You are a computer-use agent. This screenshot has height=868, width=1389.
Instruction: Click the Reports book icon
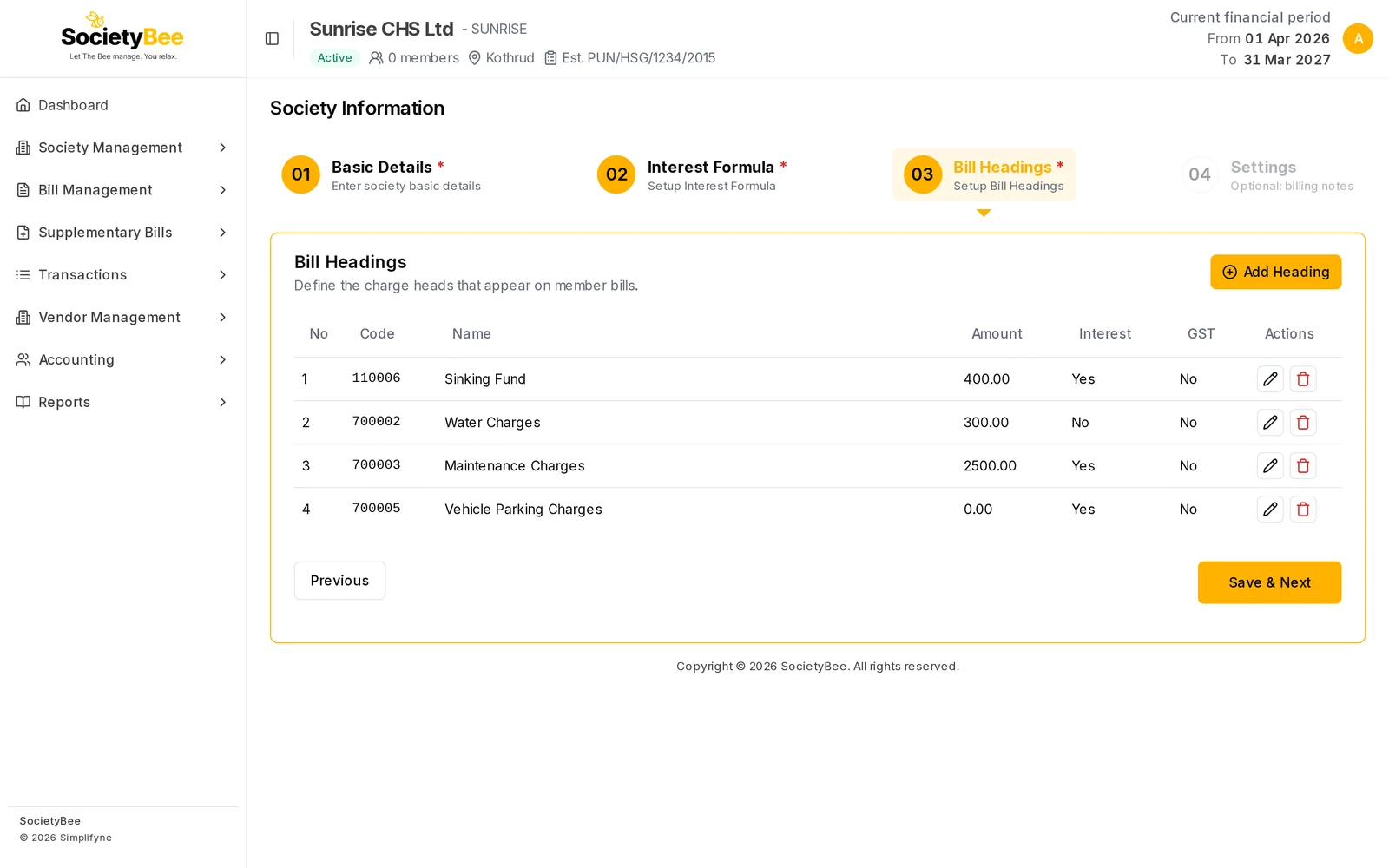point(23,403)
